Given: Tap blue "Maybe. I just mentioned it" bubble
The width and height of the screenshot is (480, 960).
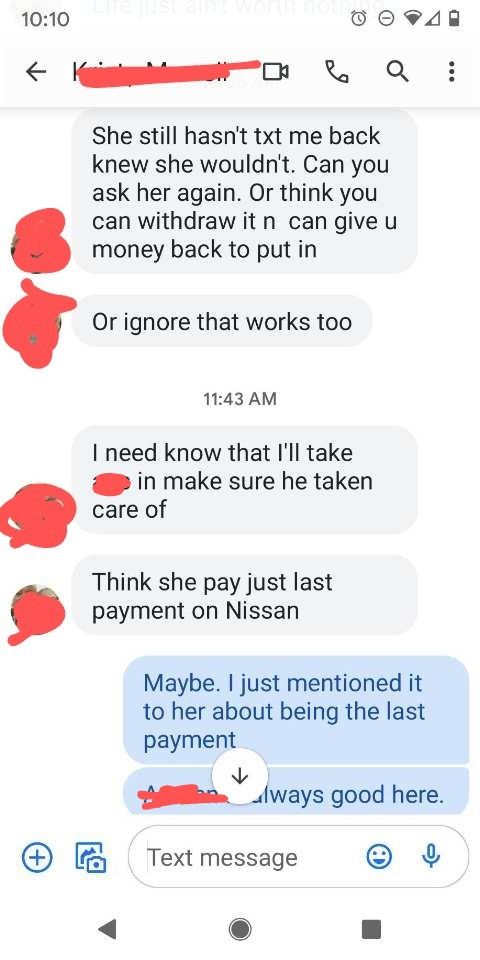Looking at the screenshot, I should 296,710.
